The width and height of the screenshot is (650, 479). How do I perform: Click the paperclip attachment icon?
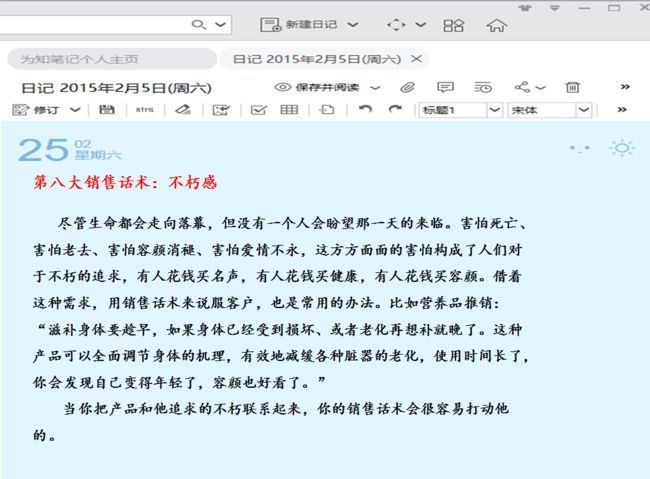(407, 88)
